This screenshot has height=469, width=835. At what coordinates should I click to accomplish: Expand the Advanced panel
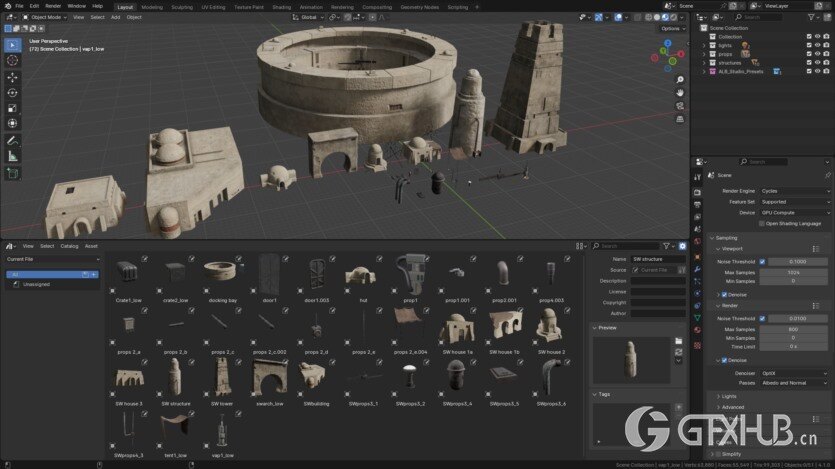click(733, 407)
